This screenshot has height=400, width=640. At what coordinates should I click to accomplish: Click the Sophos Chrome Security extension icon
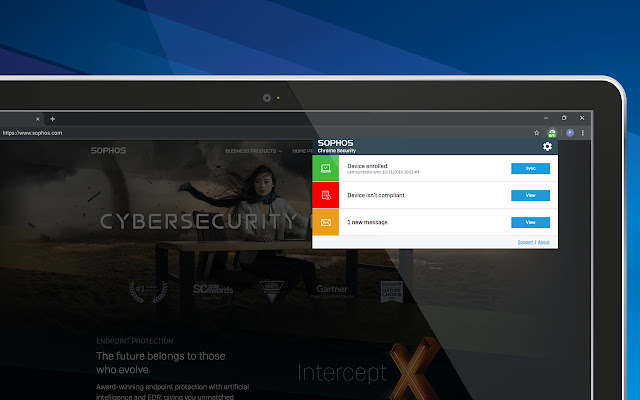552,133
